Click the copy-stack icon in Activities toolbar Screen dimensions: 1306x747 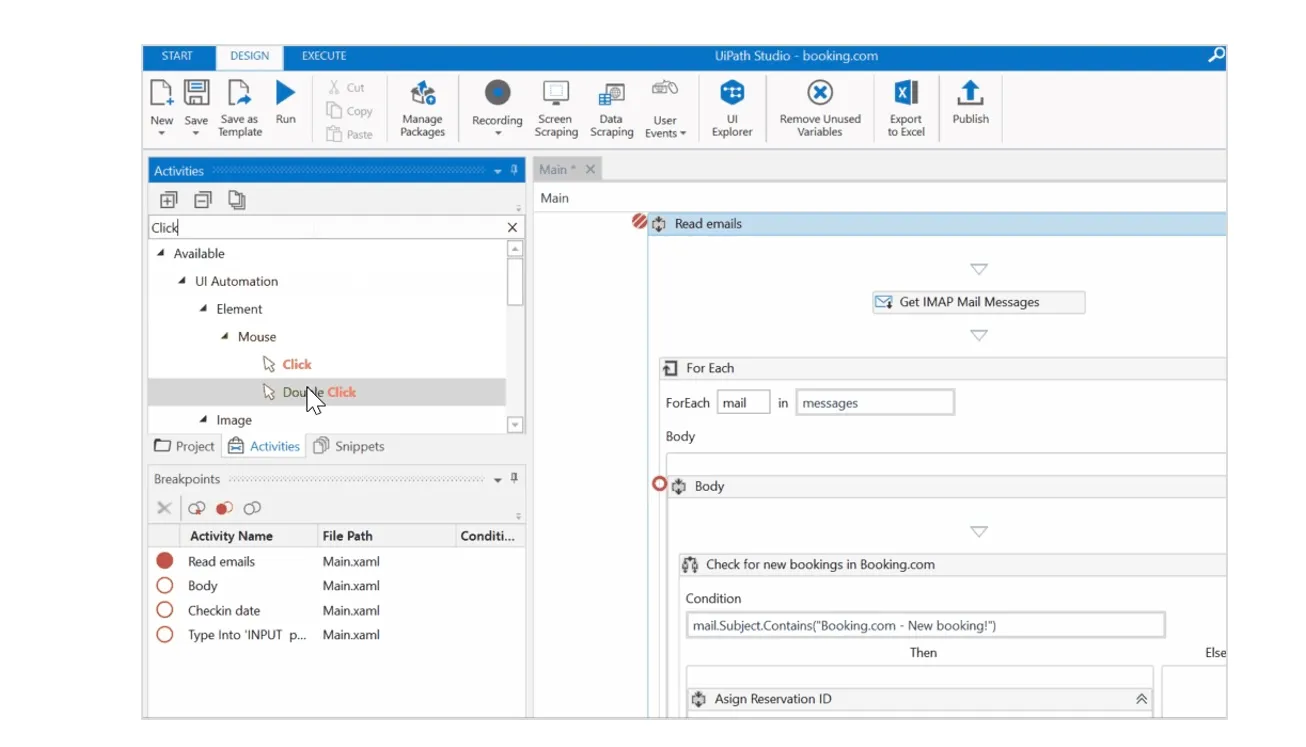(x=237, y=200)
